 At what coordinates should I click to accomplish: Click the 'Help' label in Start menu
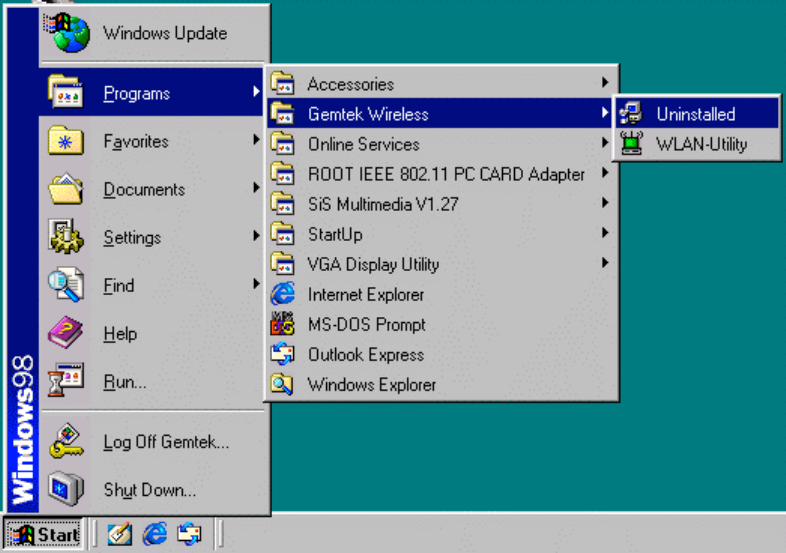point(120,334)
